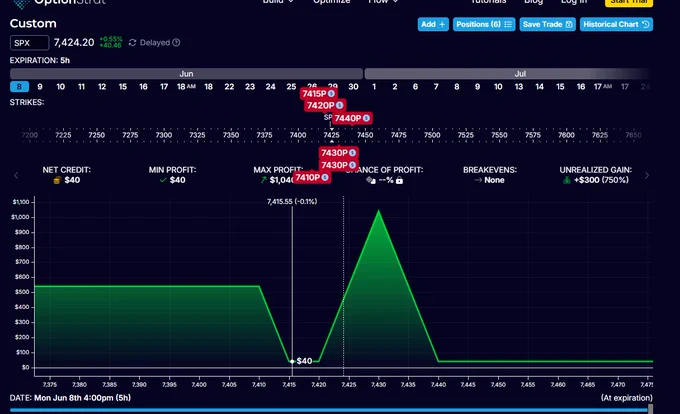This screenshot has height=414, width=680.
Task: Click the $40 point label on chart
Action: [x=304, y=361]
